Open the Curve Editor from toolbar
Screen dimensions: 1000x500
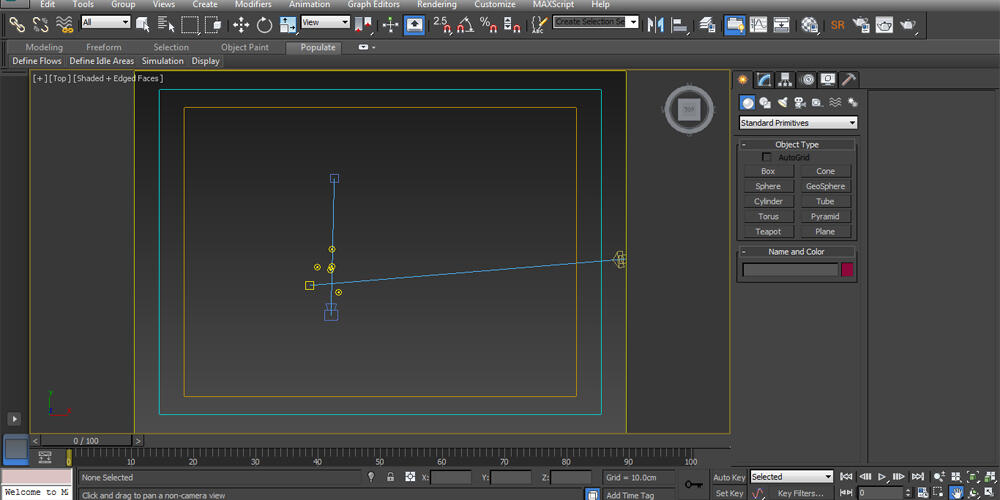[757, 24]
